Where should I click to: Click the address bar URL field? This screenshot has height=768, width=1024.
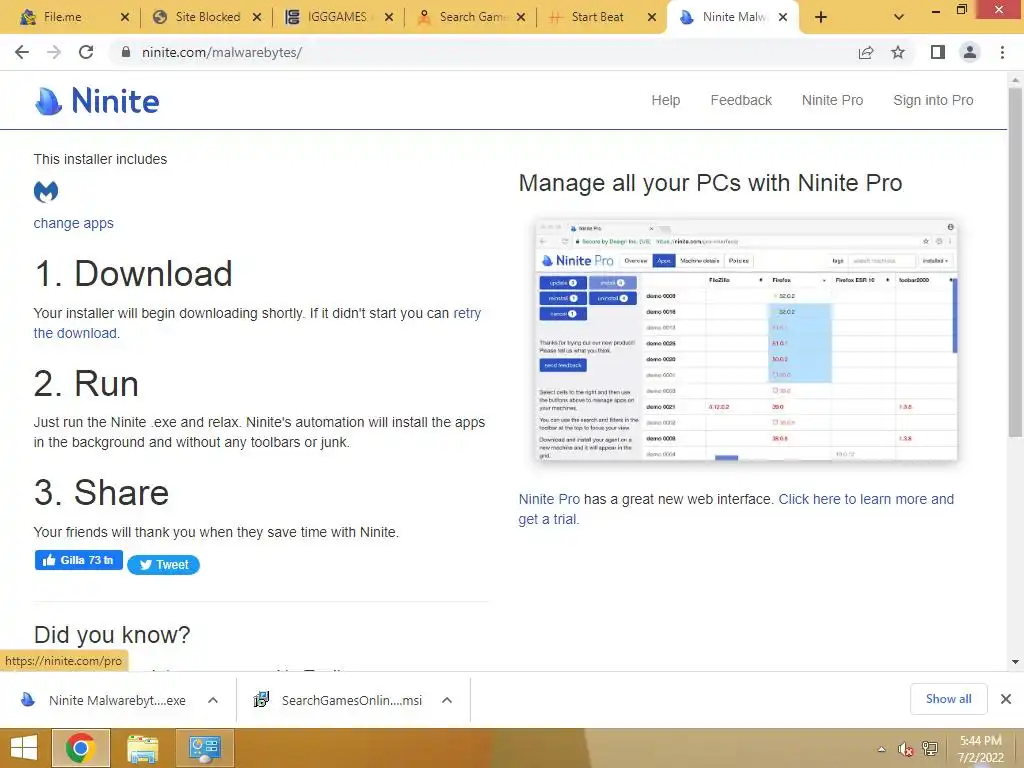[483, 52]
